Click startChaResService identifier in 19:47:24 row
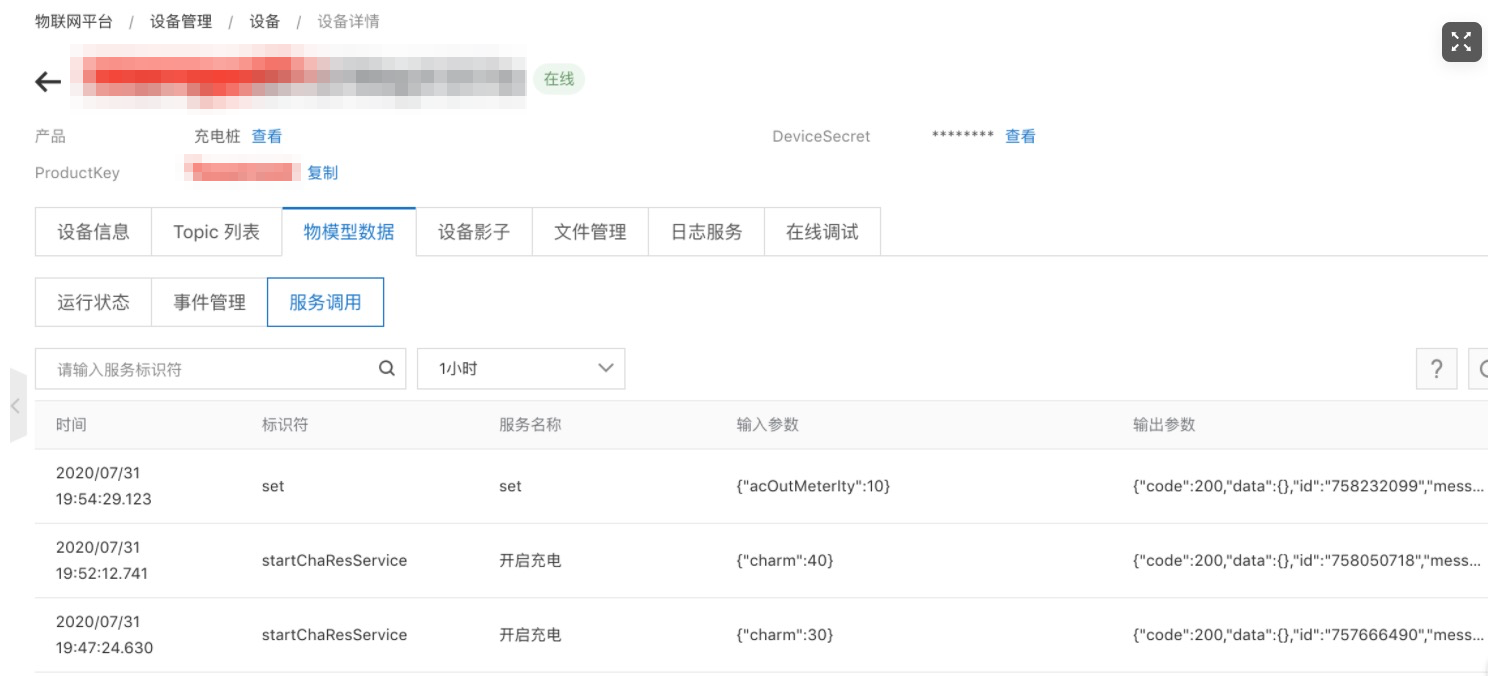 coord(334,634)
